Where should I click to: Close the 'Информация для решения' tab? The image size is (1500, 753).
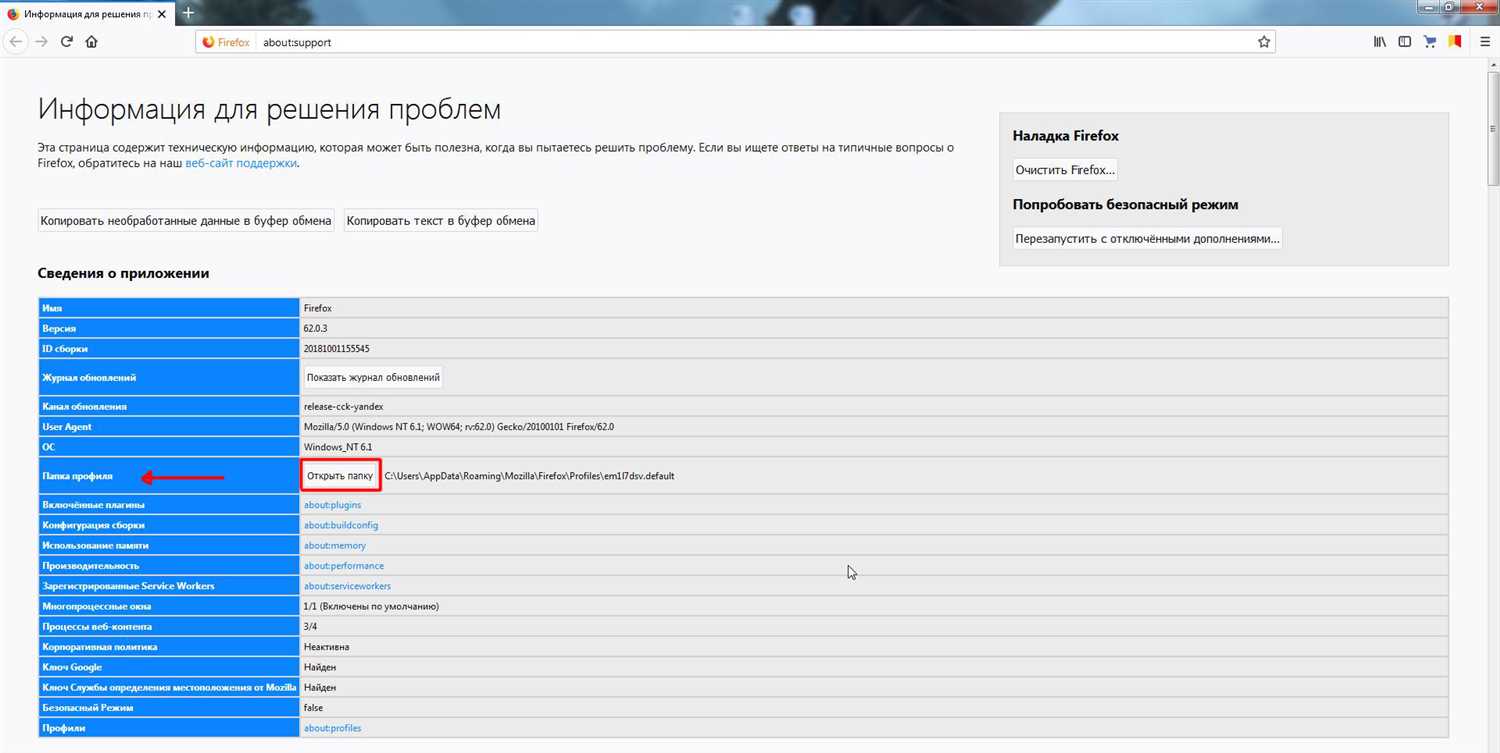162,14
